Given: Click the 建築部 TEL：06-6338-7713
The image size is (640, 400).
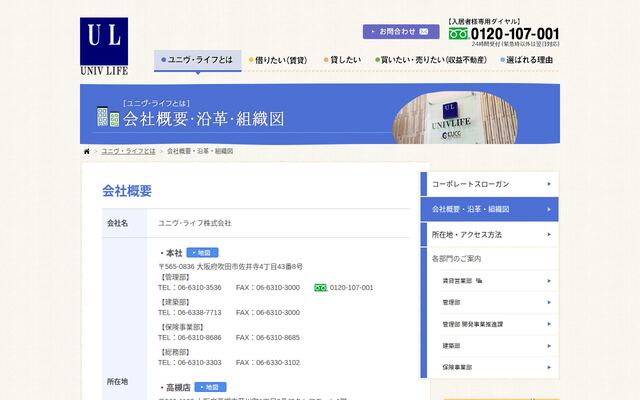Looking at the screenshot, I should pyautogui.click(x=190, y=313).
